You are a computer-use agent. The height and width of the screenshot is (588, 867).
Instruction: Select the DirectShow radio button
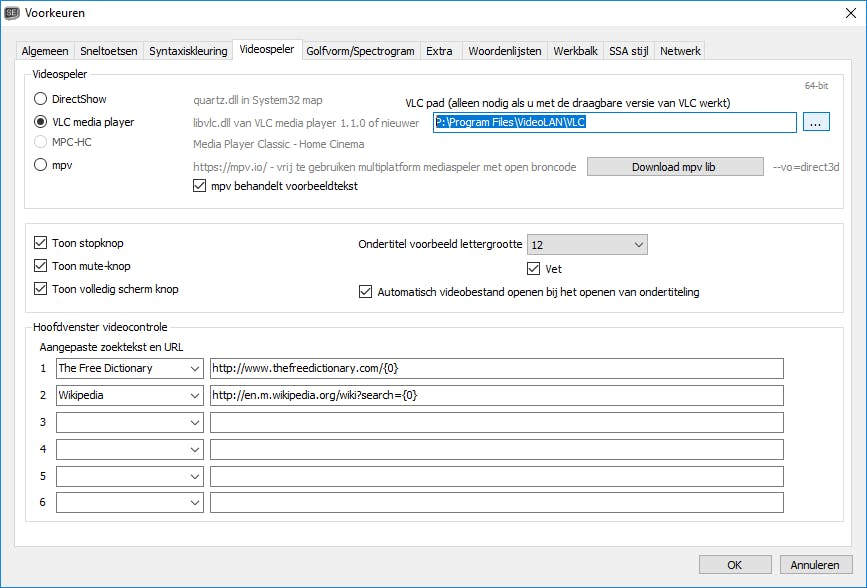41,99
